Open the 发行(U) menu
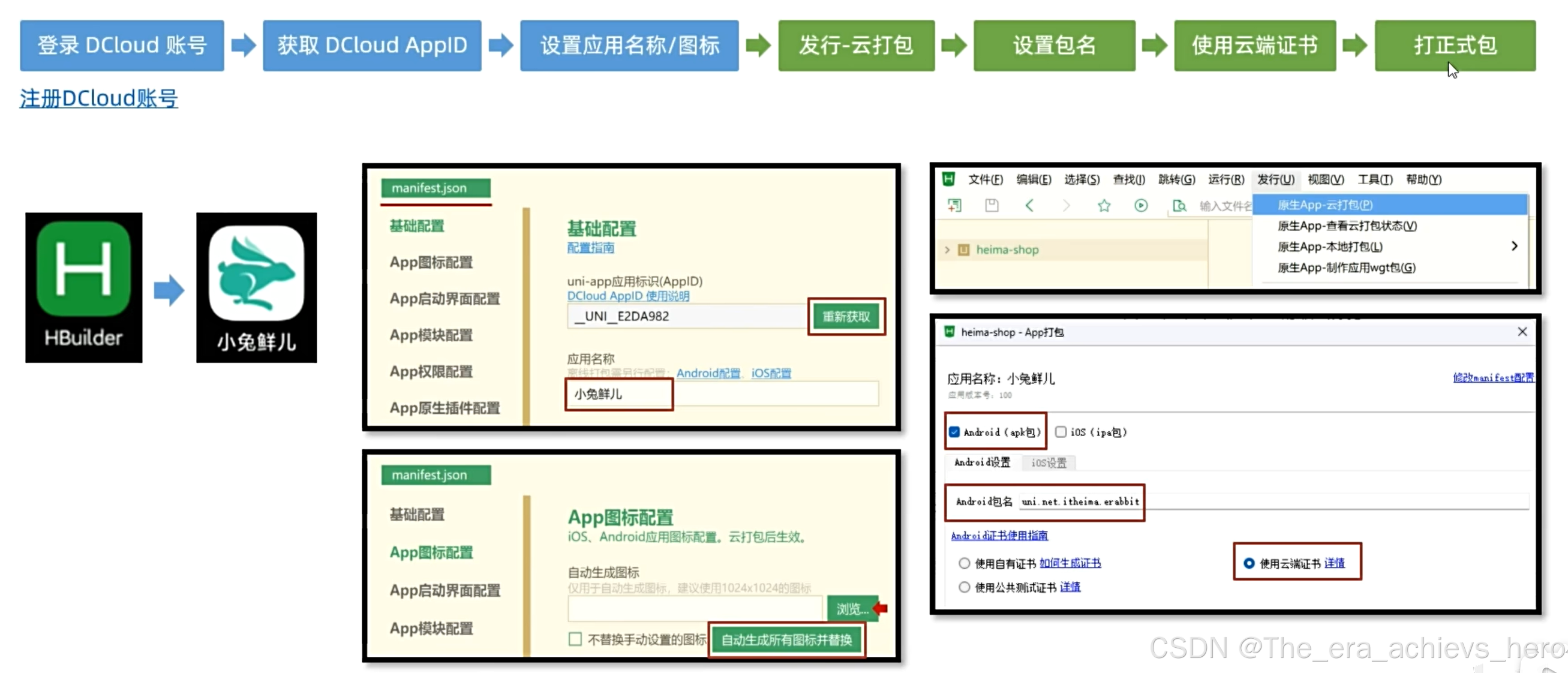This screenshot has height=673, width=1568. tap(1276, 179)
